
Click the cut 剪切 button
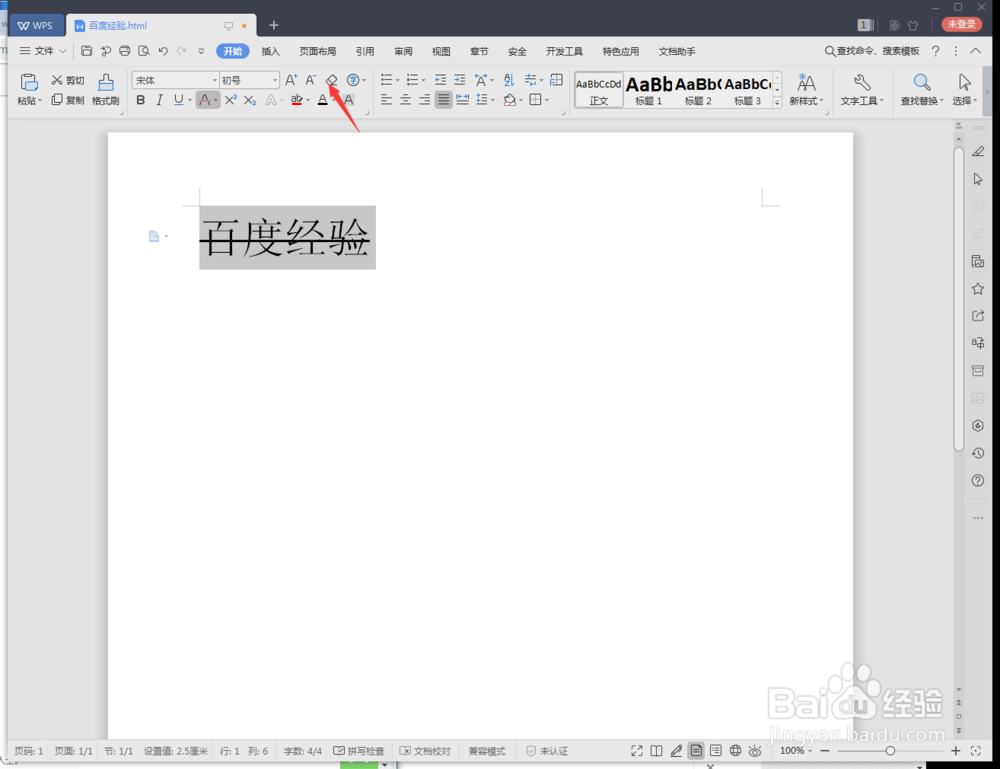point(68,80)
